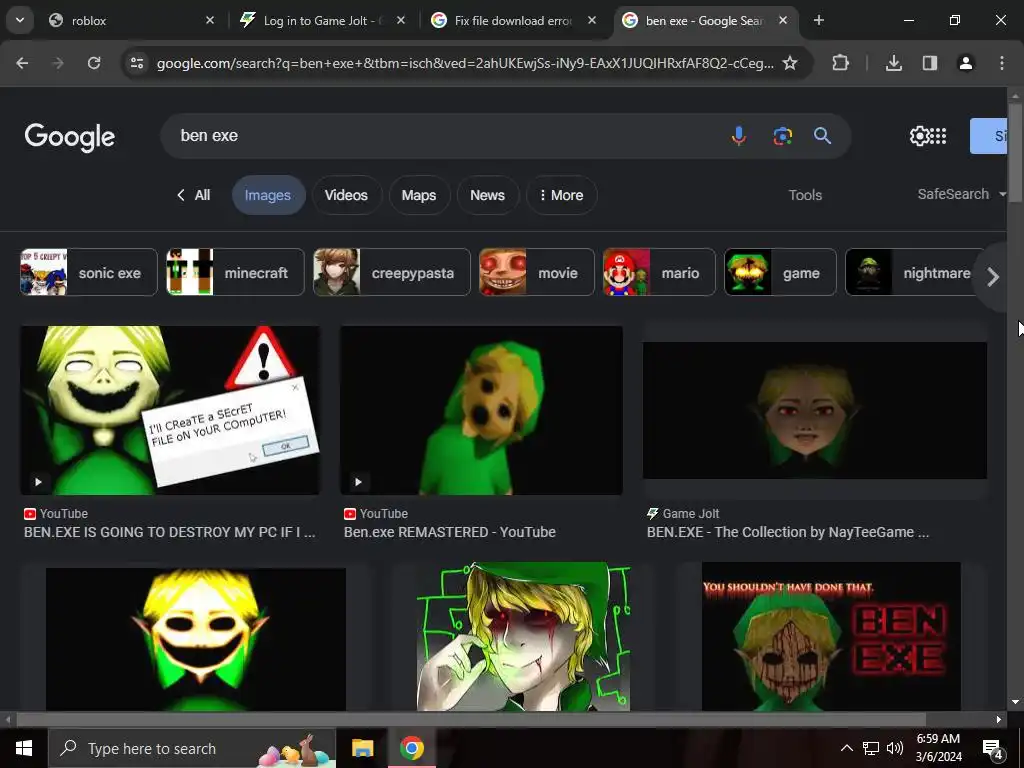Open the Chrome three-dot menu
Viewport: 1024px width, 768px height.
point(1002,63)
